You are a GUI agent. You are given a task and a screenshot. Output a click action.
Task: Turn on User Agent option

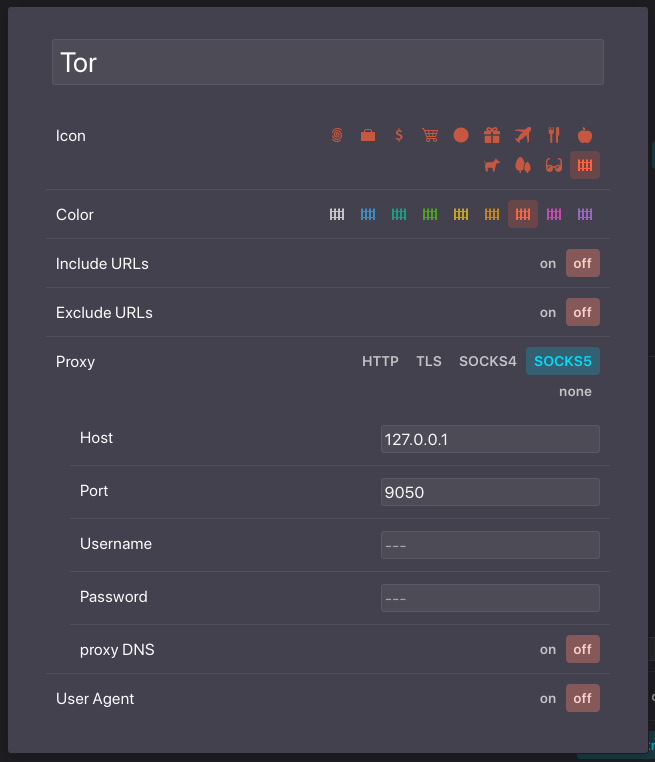pyautogui.click(x=548, y=698)
